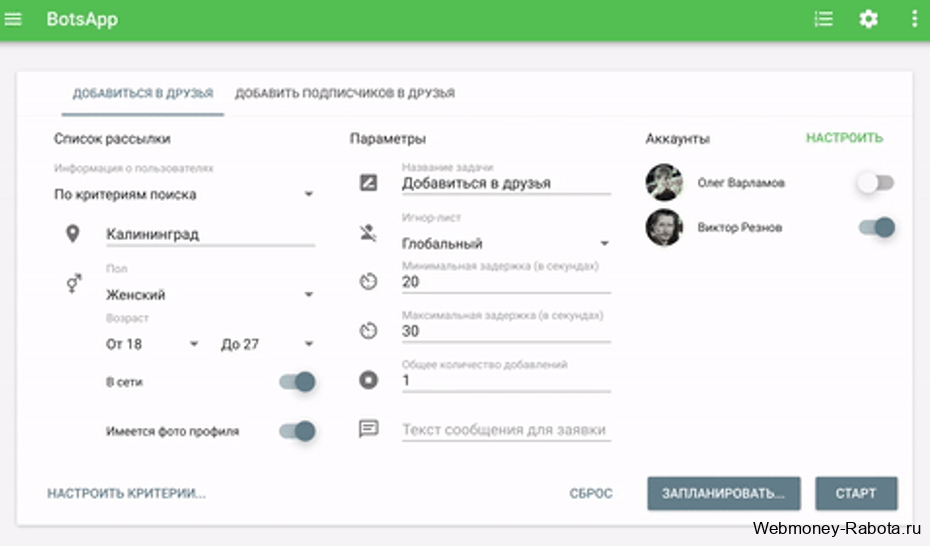Click the Сброс reset button

591,493
